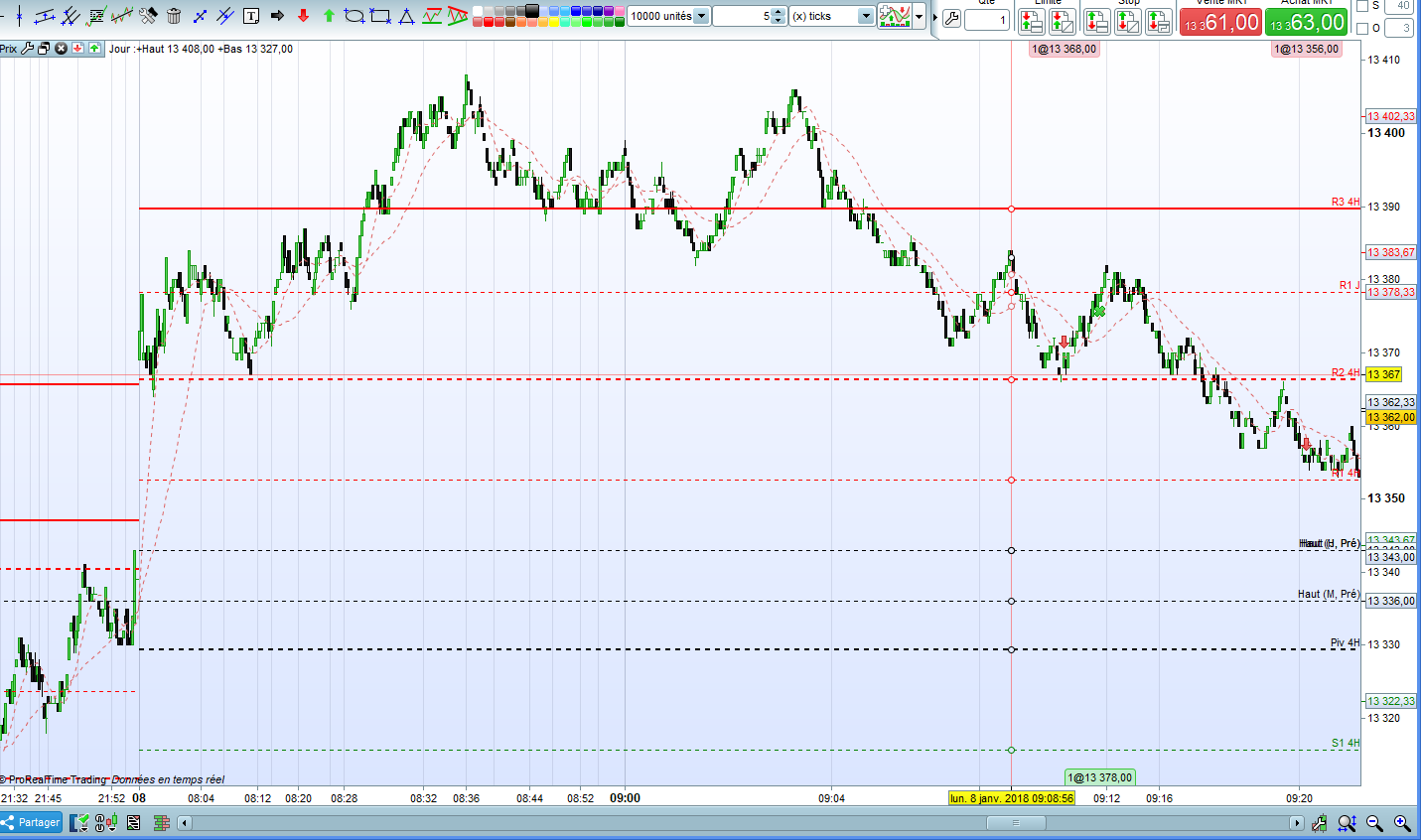This screenshot has width=1421, height=840.
Task: Click the field showing 3 beside O
Action: 1397,29
